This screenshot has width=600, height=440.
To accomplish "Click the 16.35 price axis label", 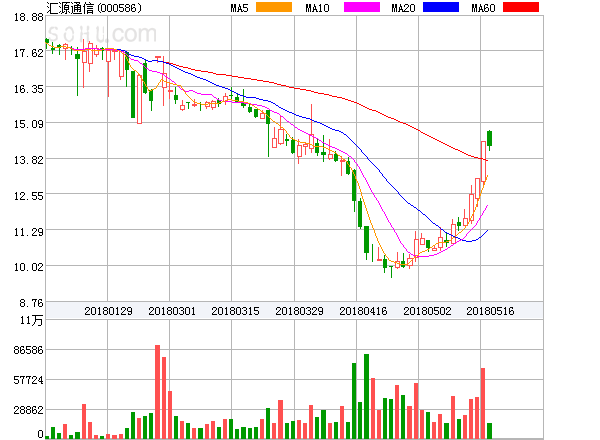I will click(x=29, y=89).
